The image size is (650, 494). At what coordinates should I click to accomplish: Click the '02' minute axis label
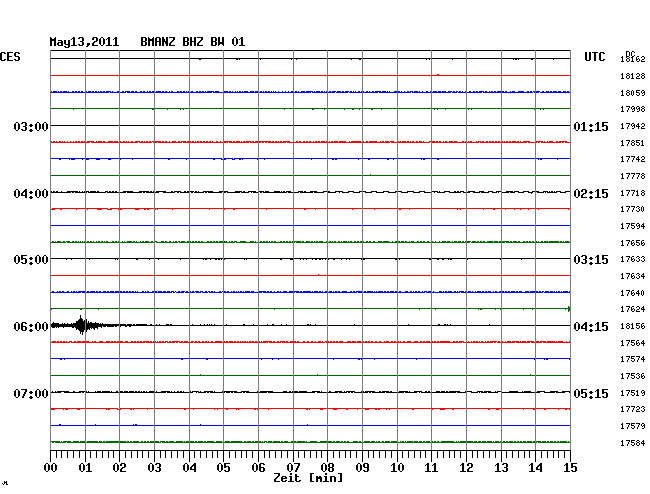tap(119, 468)
